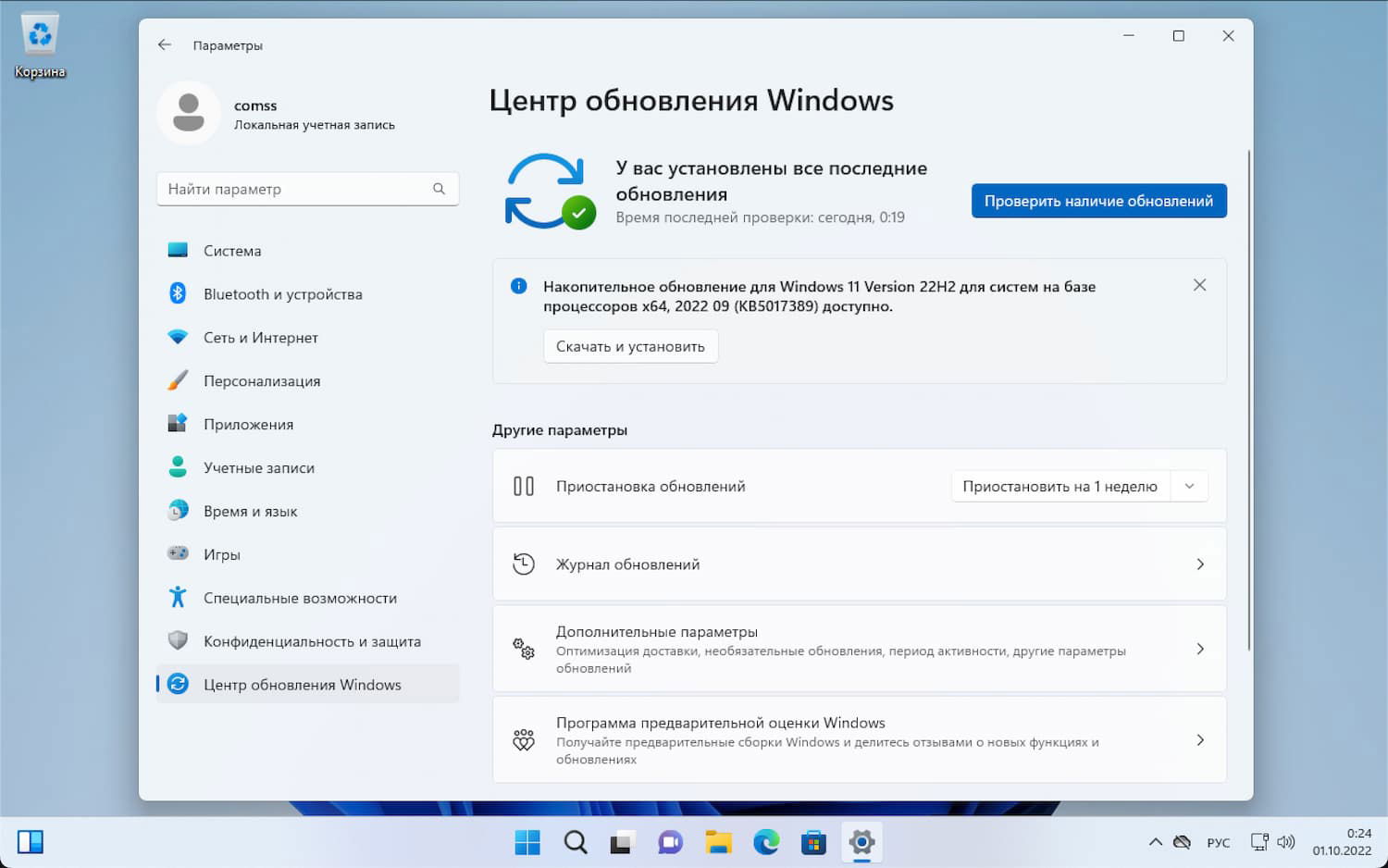The height and width of the screenshot is (868, 1388).
Task: Select Конфиденциальность и защита in sidebar
Action: click(308, 642)
